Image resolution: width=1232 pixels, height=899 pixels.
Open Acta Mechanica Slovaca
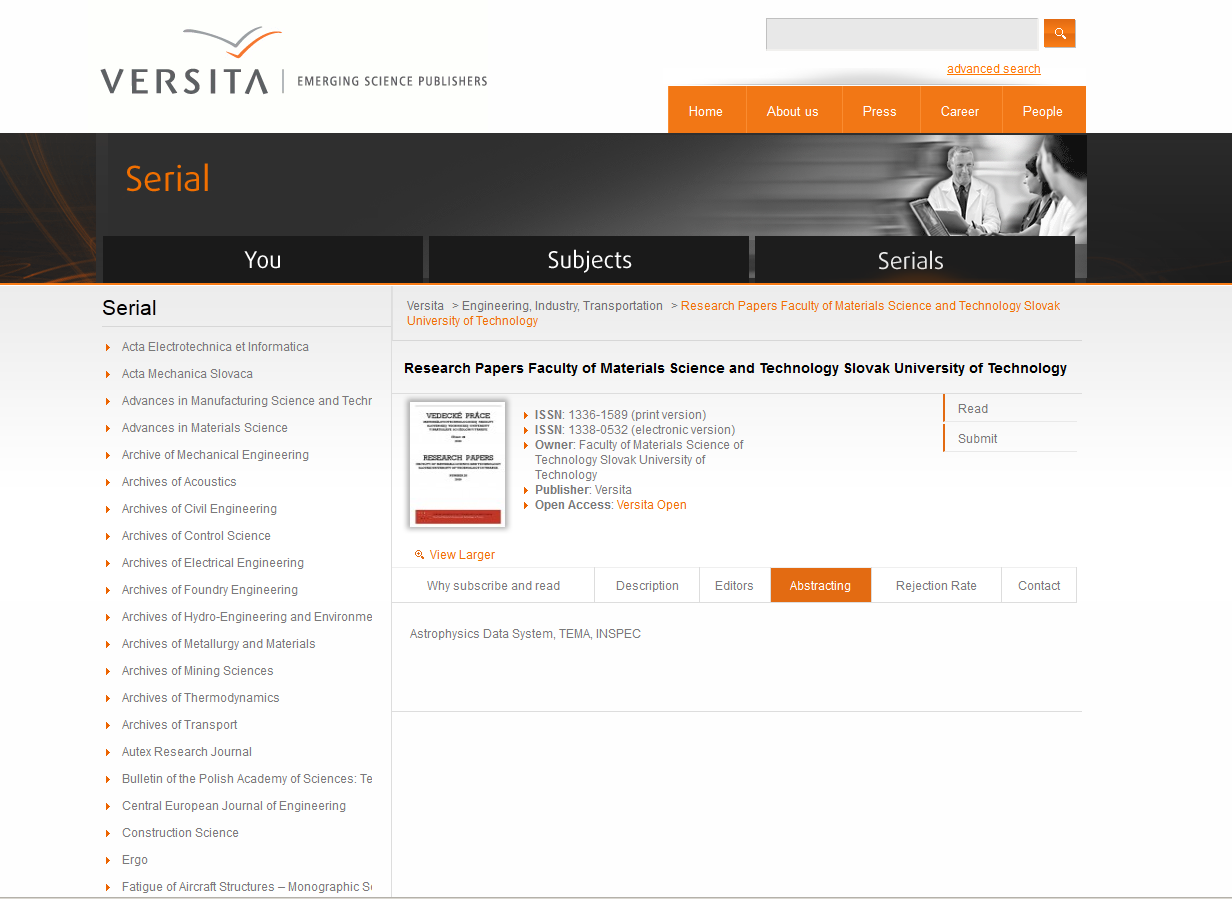[x=187, y=374]
